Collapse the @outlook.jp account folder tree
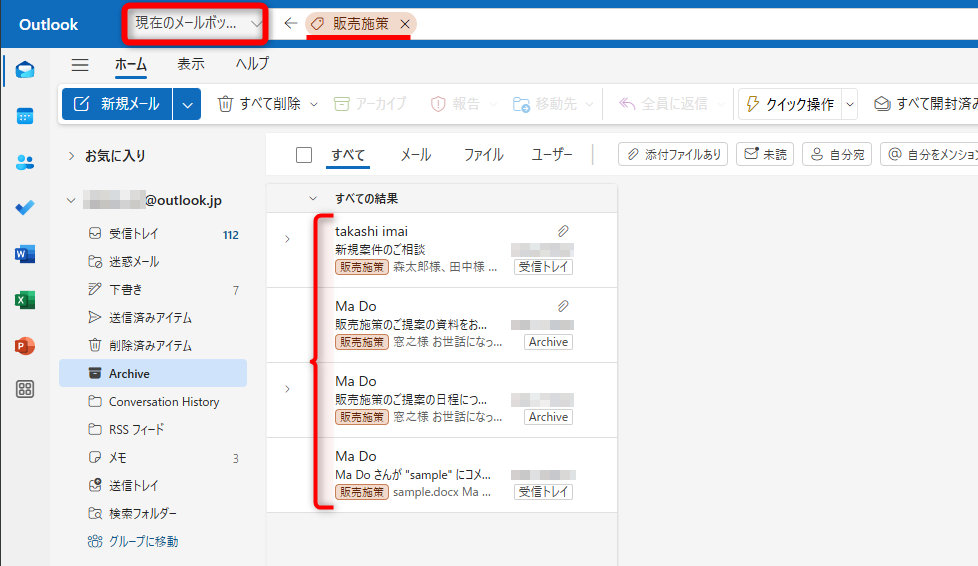 71,200
